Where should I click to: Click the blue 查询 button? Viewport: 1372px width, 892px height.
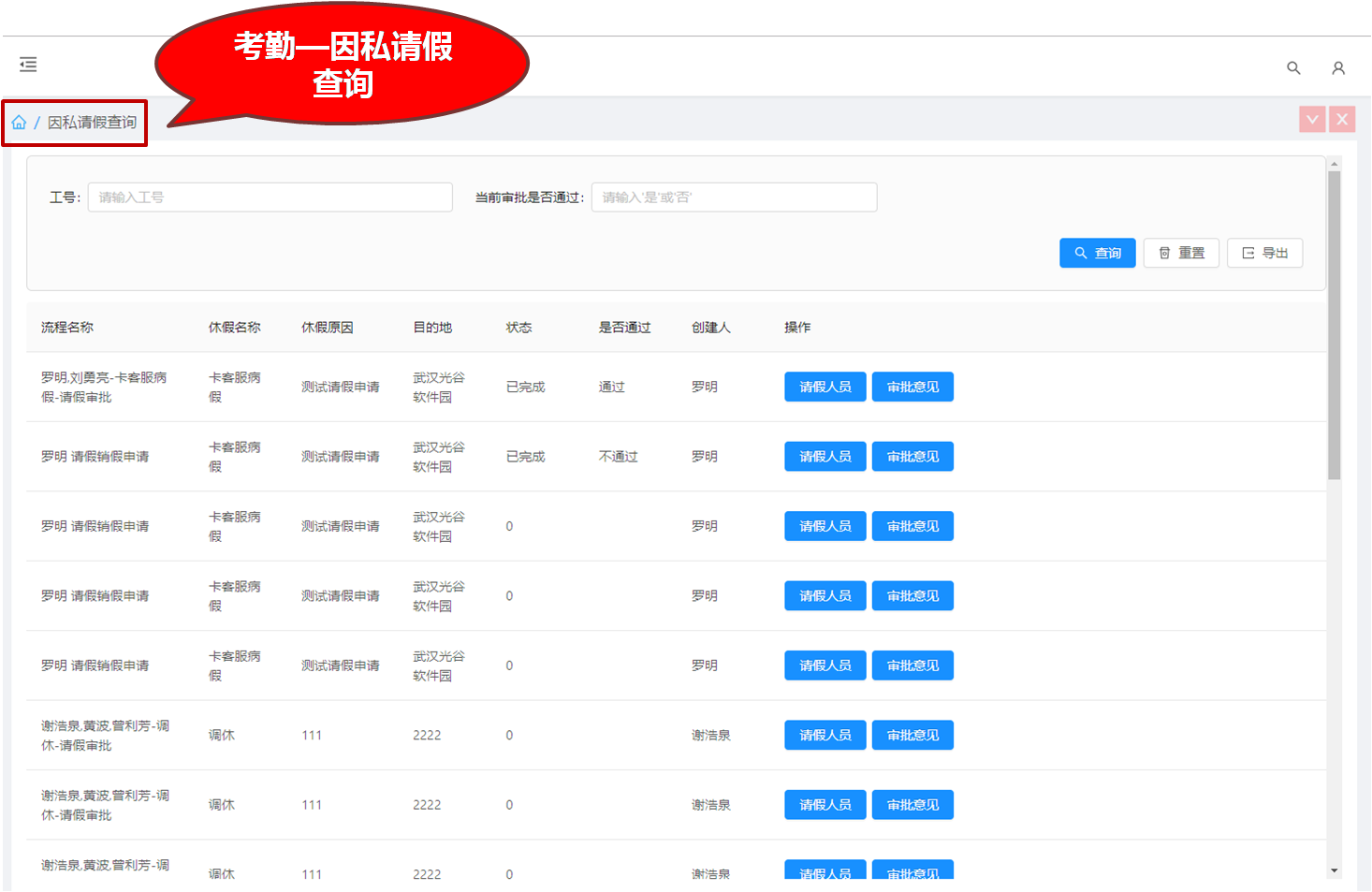click(1097, 253)
